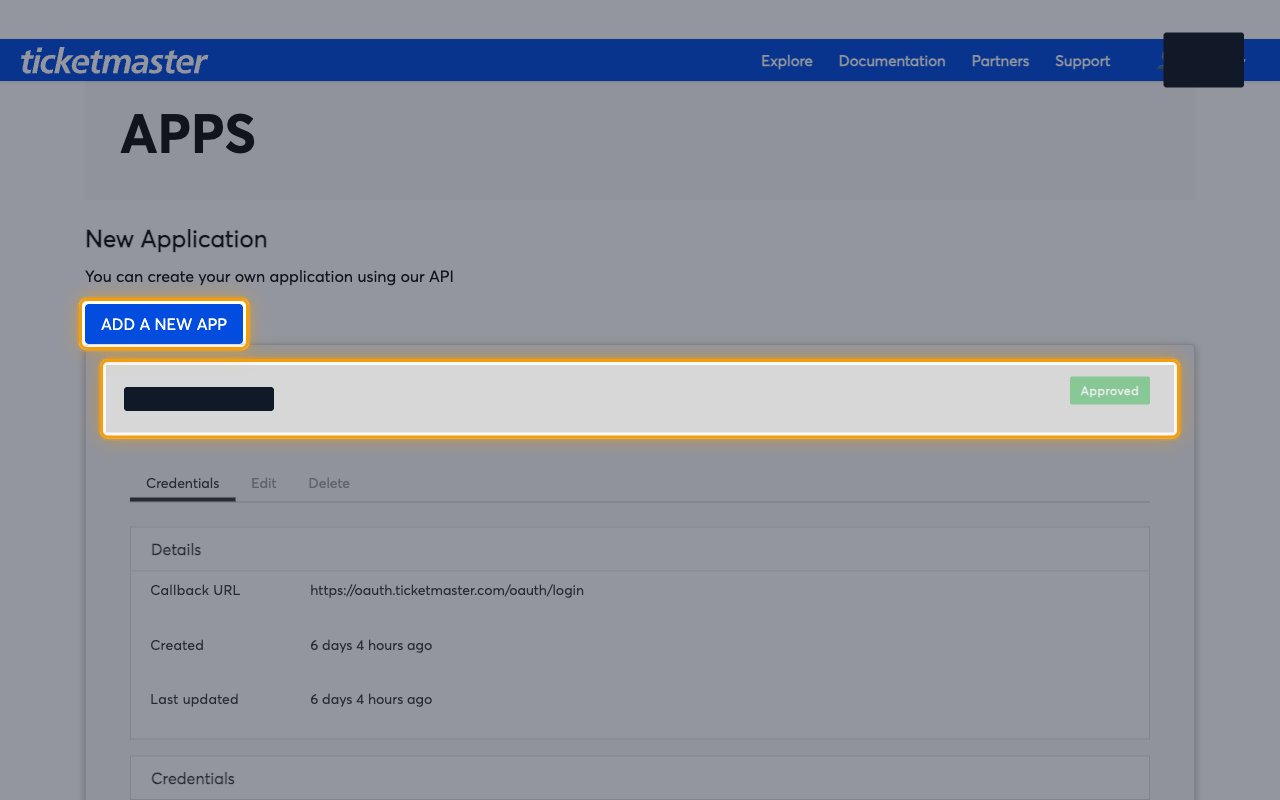
Task: Click the oauth.ticketmaster.com callback URL text
Action: tap(447, 590)
